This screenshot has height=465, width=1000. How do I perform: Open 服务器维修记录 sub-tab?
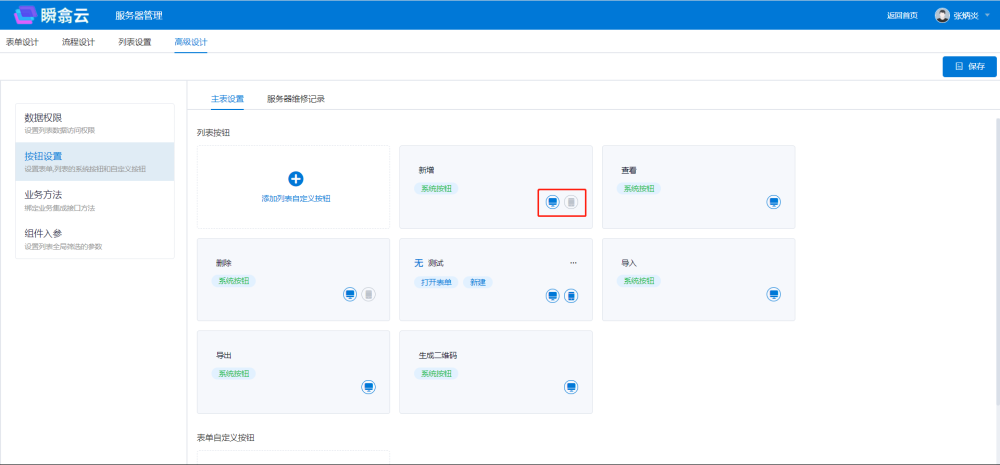296,99
